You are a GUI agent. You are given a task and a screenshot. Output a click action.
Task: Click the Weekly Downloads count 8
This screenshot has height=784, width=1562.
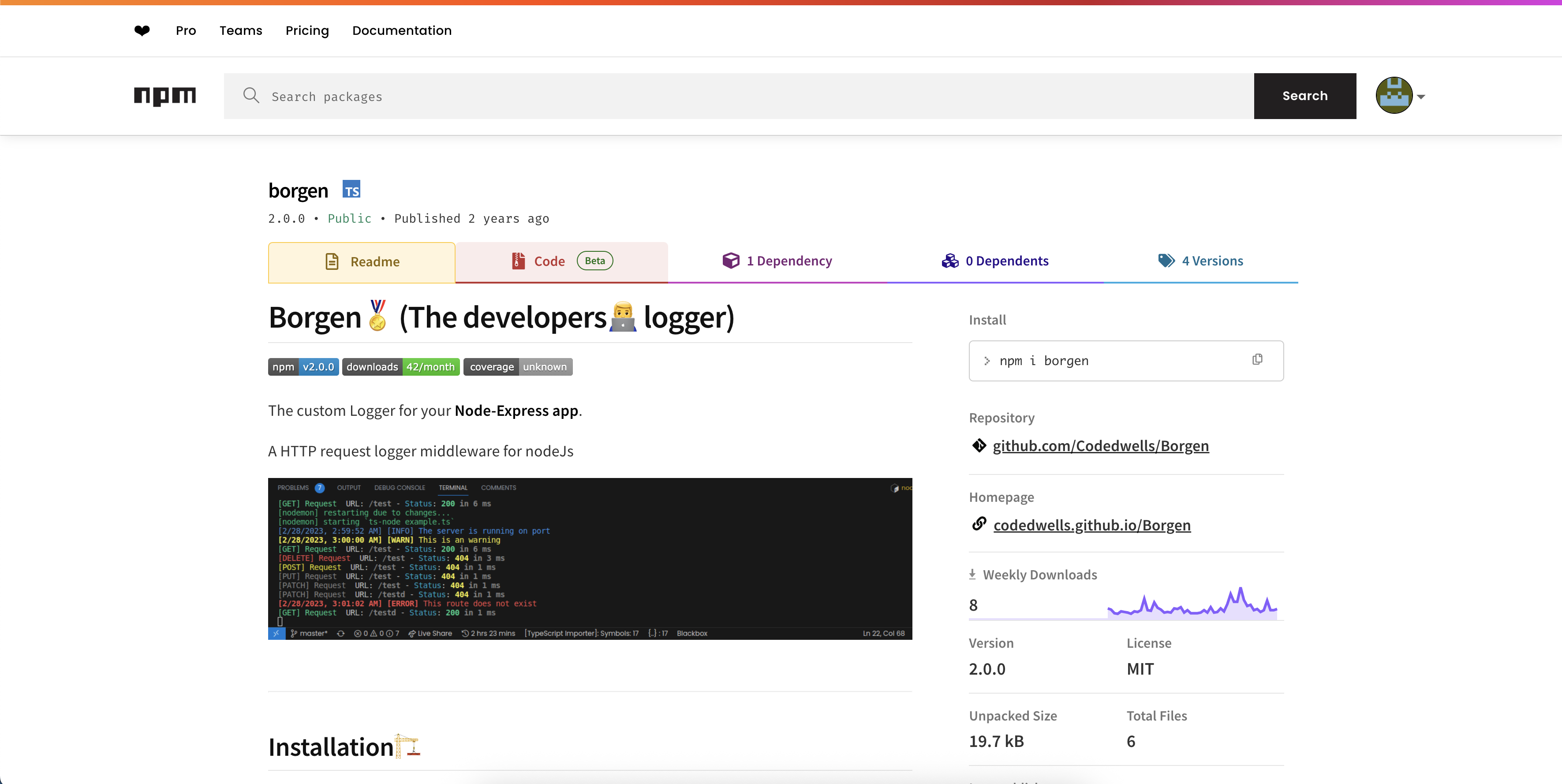(973, 605)
